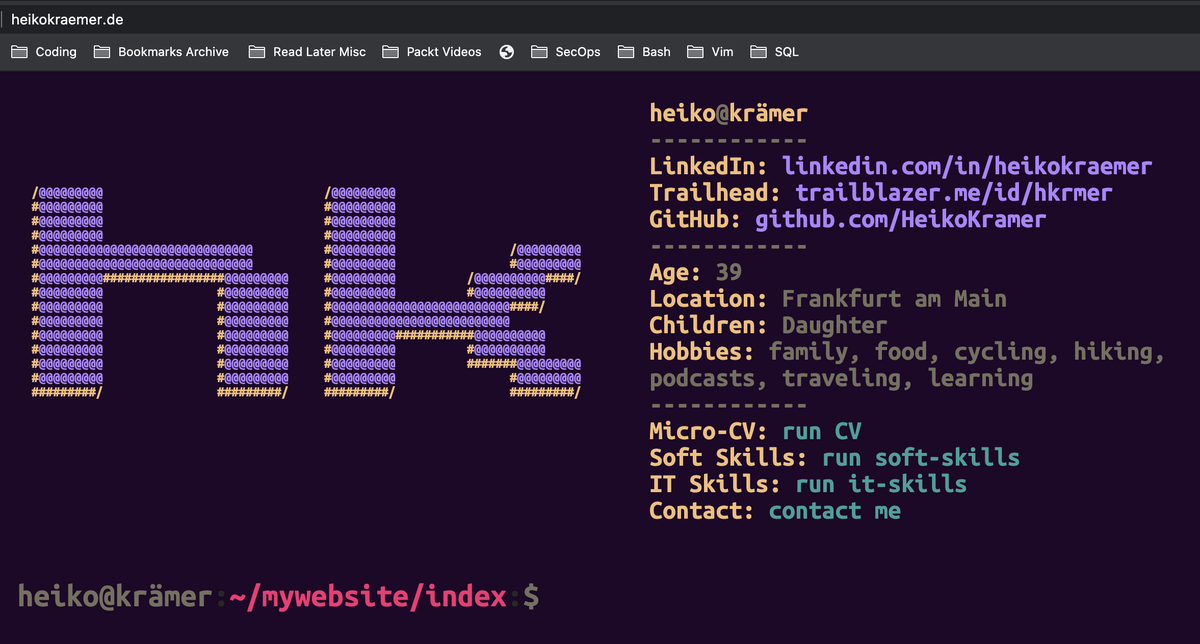
Task: Open the Bookmarks Archive folder
Action: point(161,52)
